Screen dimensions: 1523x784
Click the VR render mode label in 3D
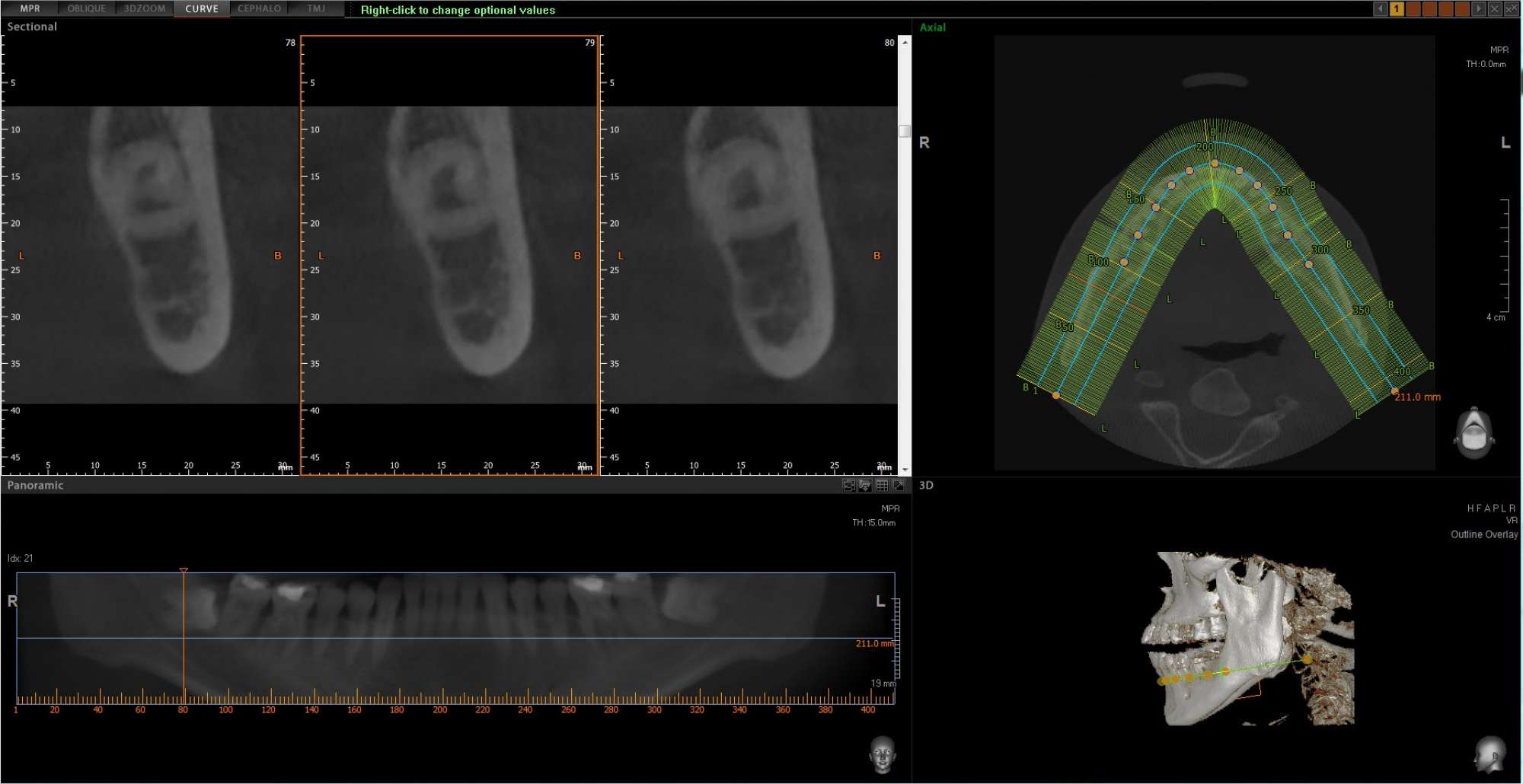(x=1512, y=521)
